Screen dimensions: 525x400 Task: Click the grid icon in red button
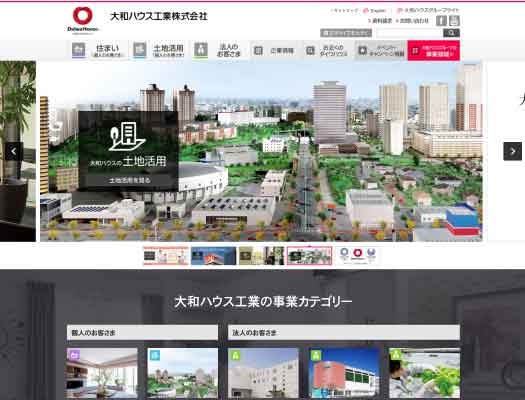416,51
